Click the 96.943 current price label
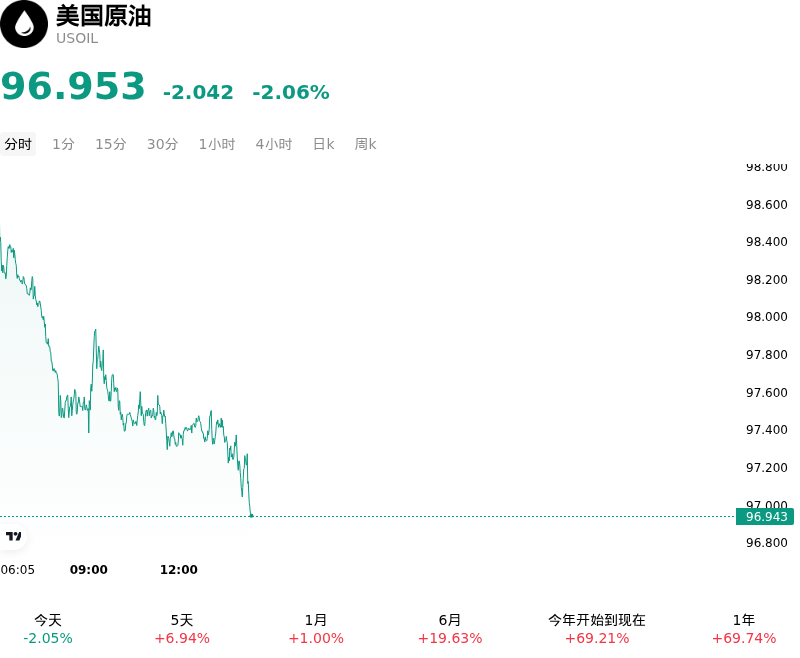800x658 pixels. click(x=765, y=517)
